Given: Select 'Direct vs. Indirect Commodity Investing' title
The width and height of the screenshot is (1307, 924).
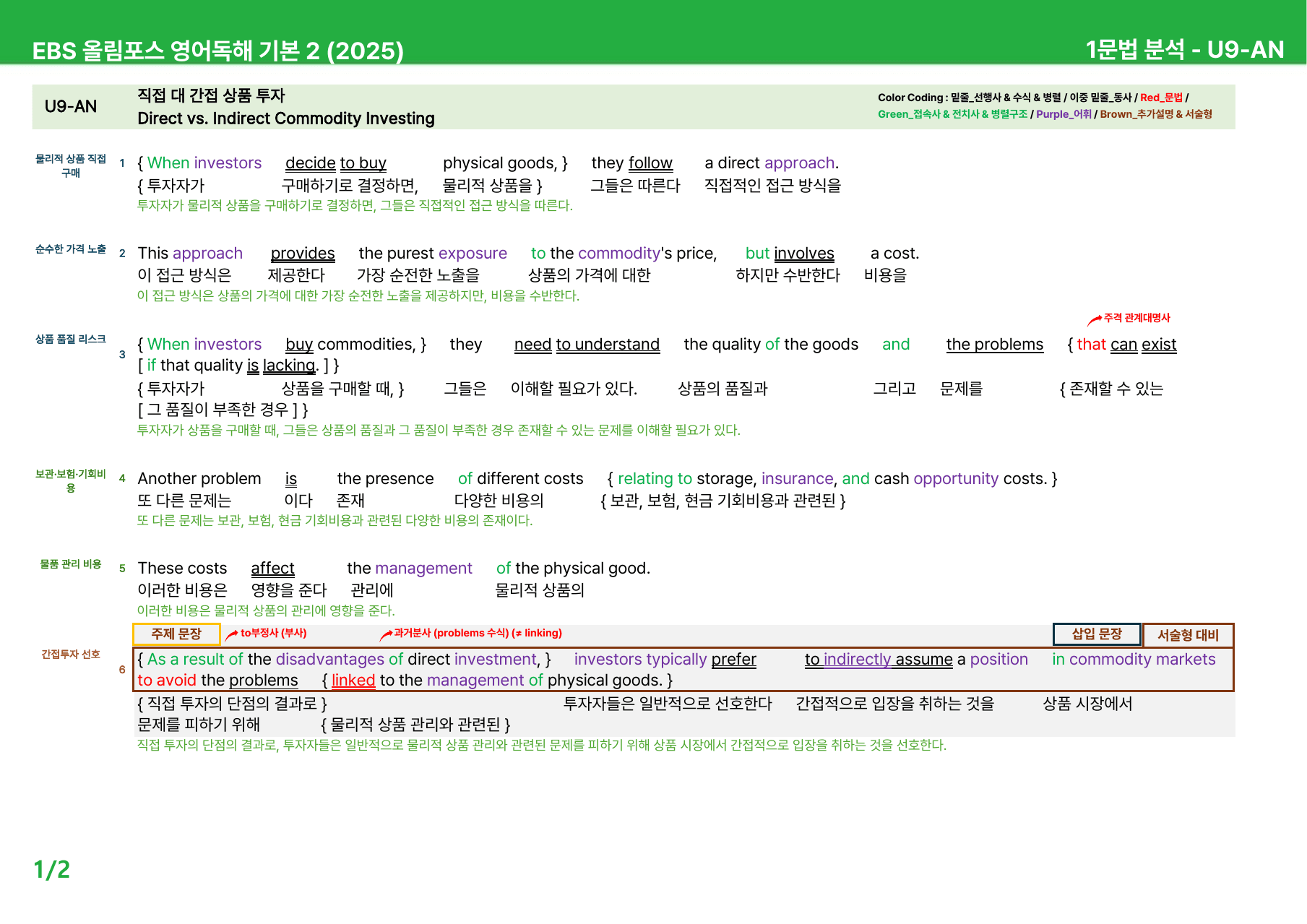Looking at the screenshot, I should pyautogui.click(x=286, y=118).
